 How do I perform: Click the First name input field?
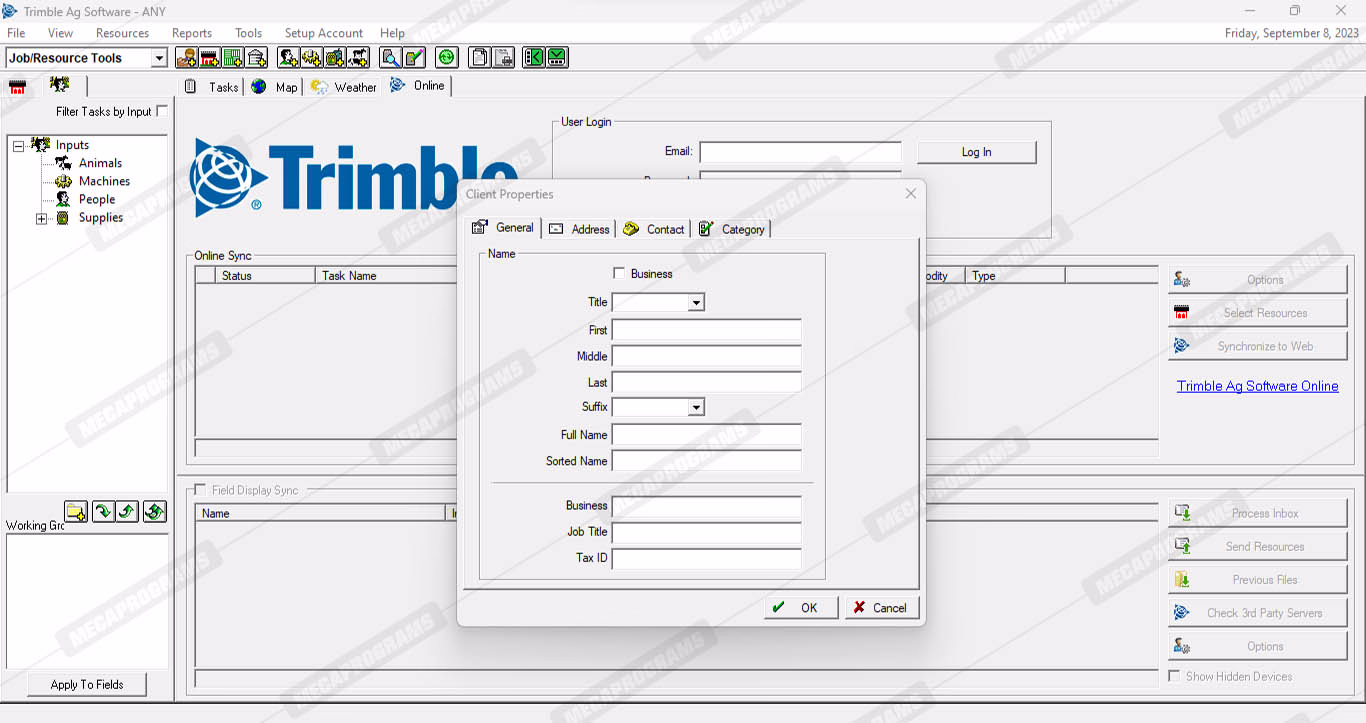(x=707, y=330)
